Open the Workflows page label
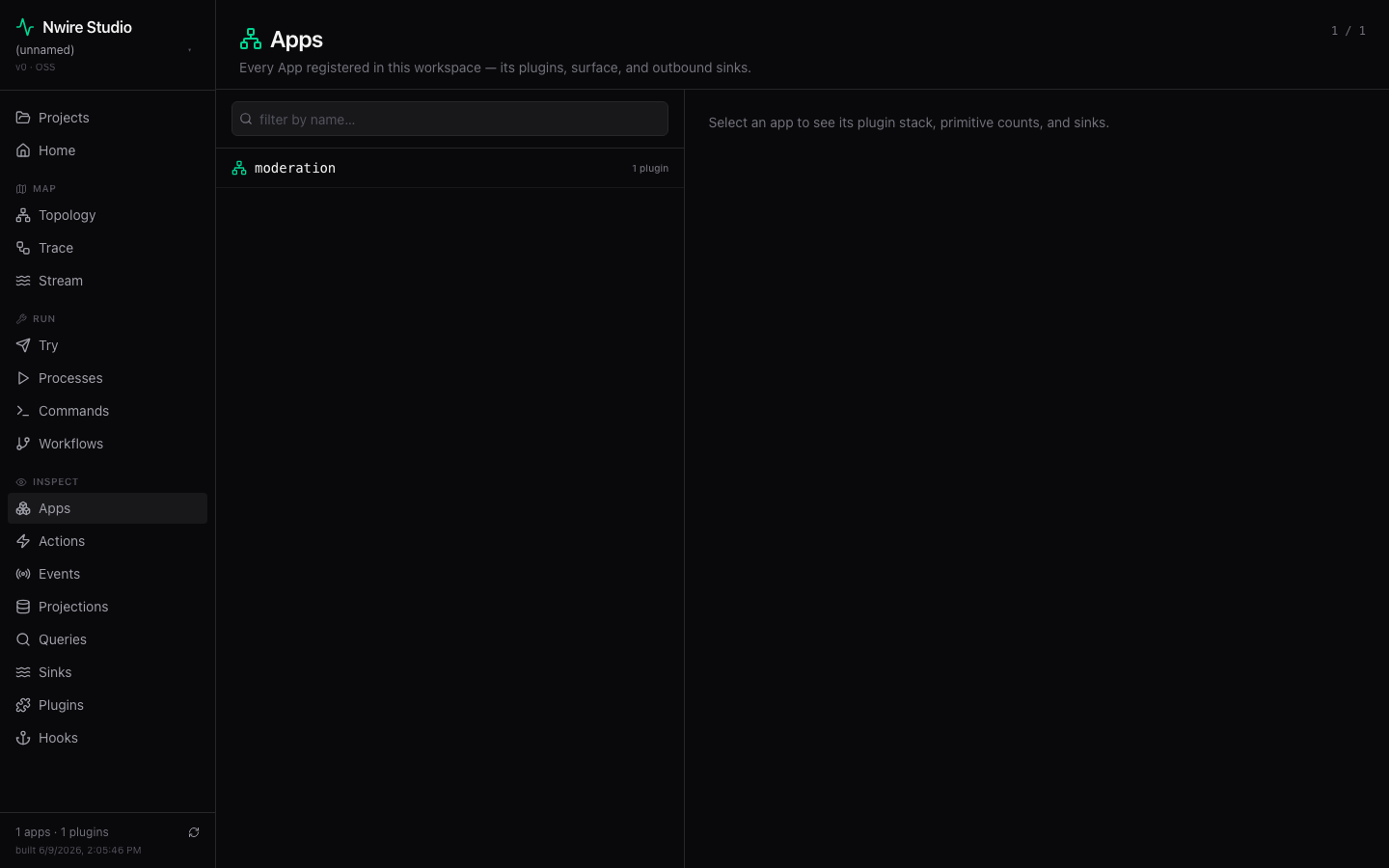This screenshot has height=868, width=1389. click(70, 444)
